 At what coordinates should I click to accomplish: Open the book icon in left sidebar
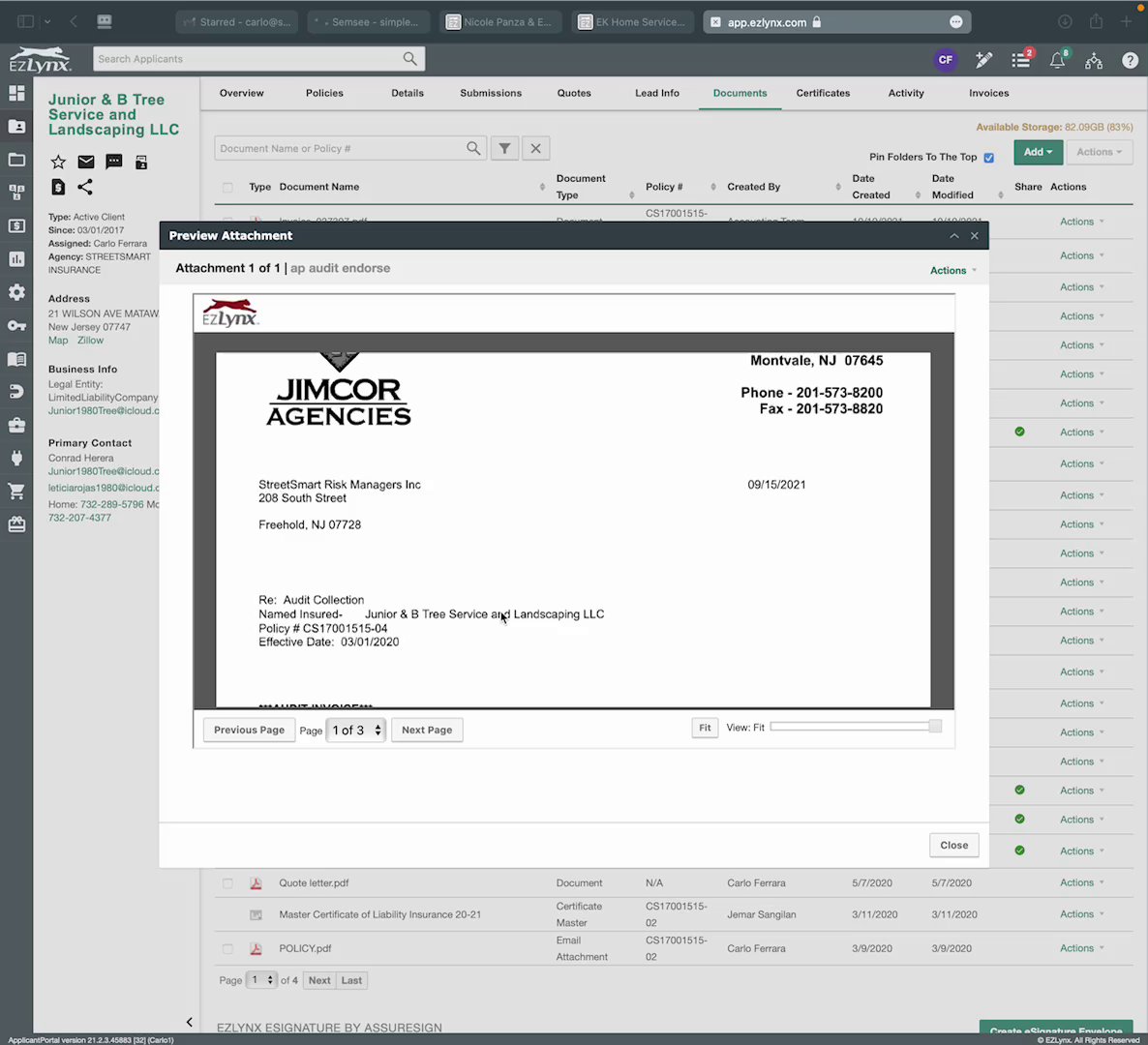click(16, 359)
